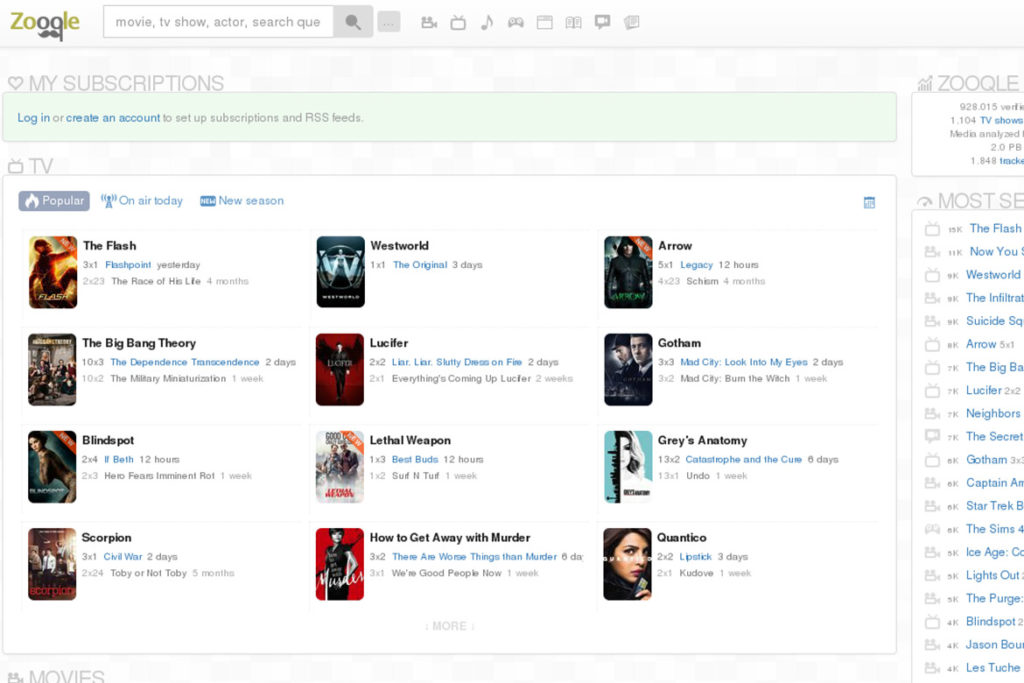Switch to the On air today tab
The image size is (1024, 683).
click(x=142, y=201)
